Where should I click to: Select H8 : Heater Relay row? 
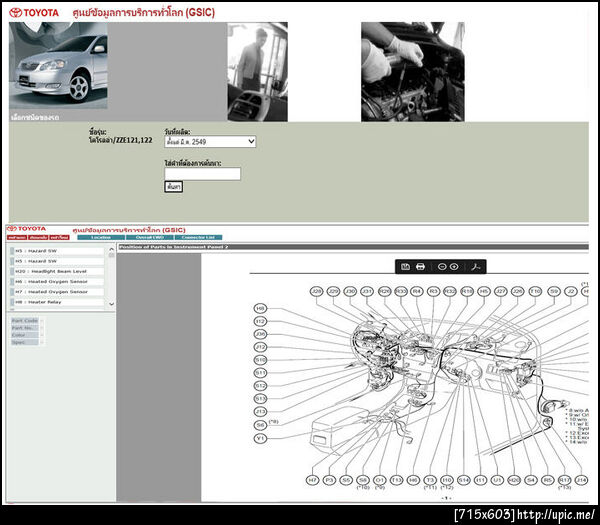(57, 302)
